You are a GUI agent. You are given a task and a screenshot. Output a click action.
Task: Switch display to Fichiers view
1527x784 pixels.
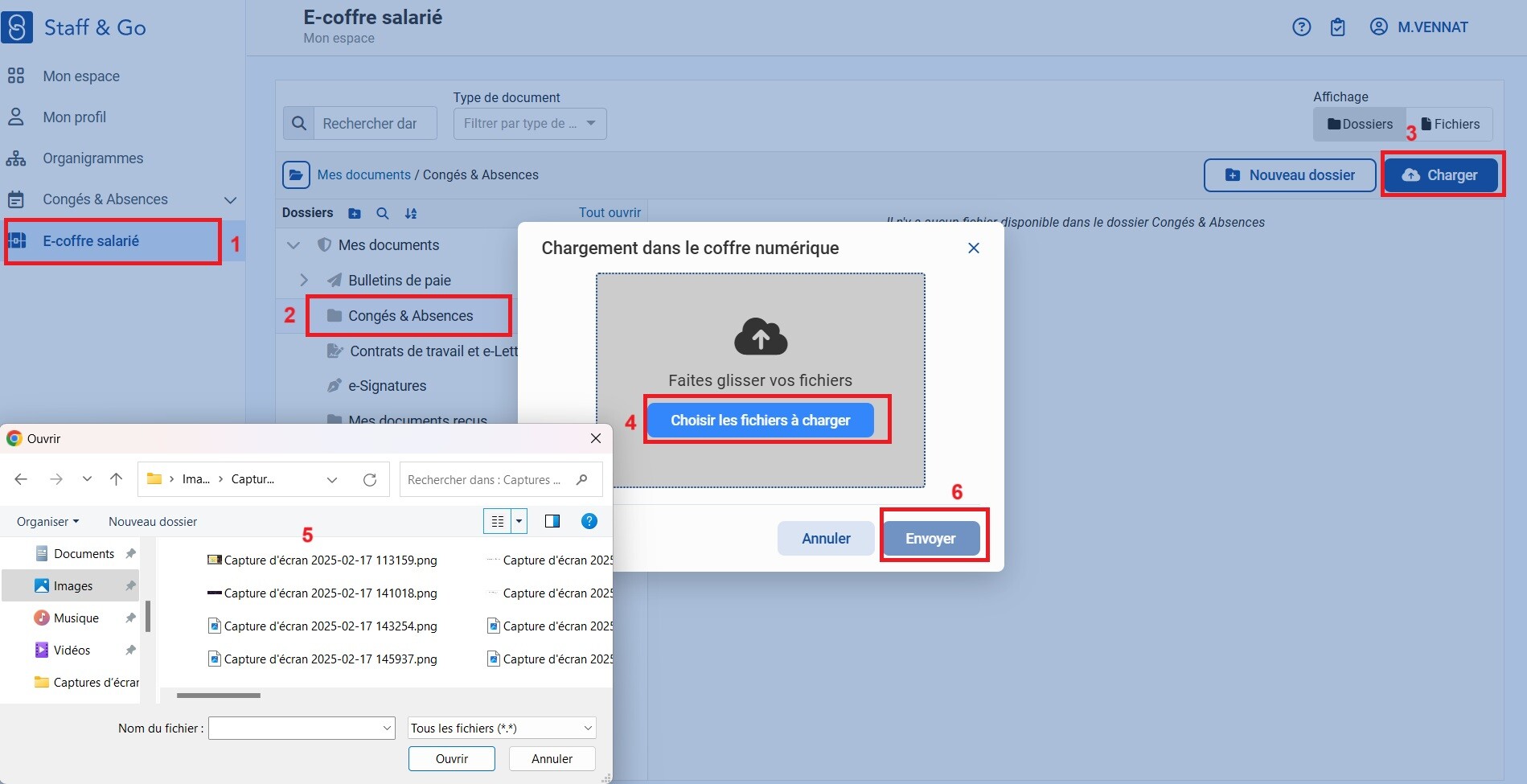click(x=1450, y=124)
